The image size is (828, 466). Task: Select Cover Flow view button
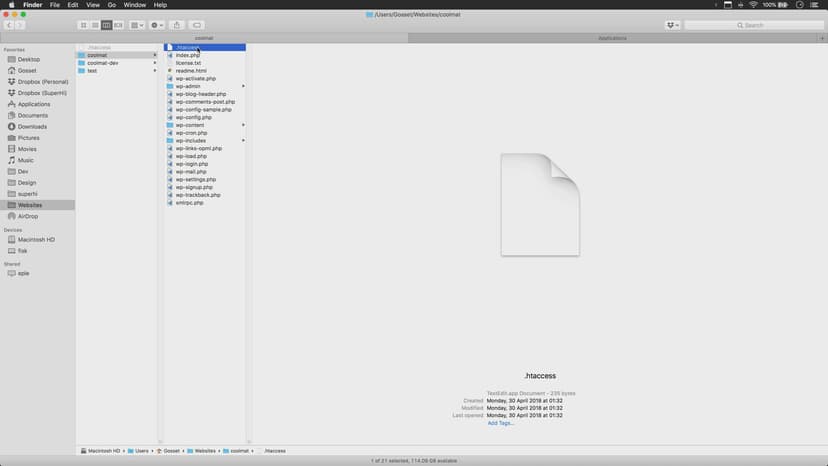[x=119, y=25]
